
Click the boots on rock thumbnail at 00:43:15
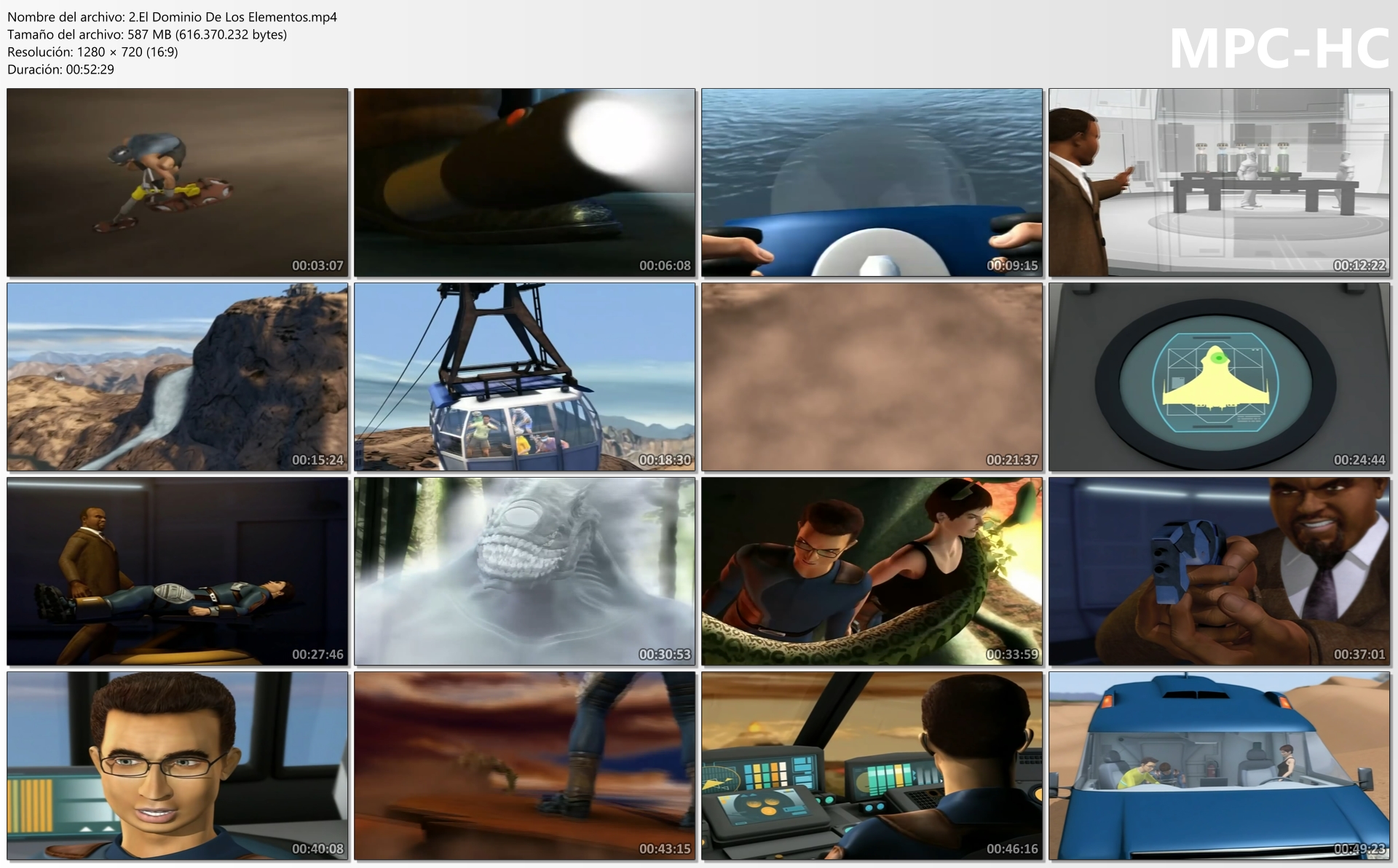(524, 765)
